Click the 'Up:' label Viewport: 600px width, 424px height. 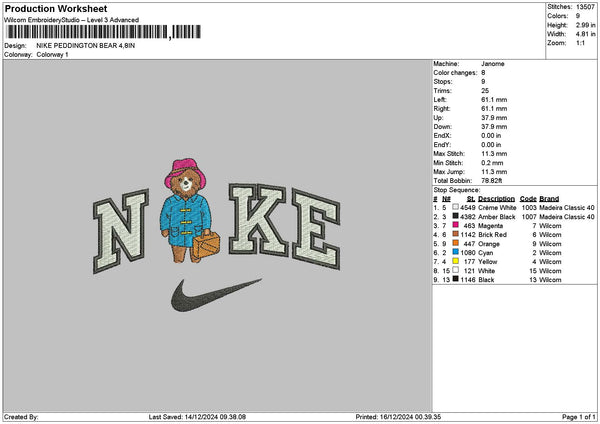pos(438,117)
